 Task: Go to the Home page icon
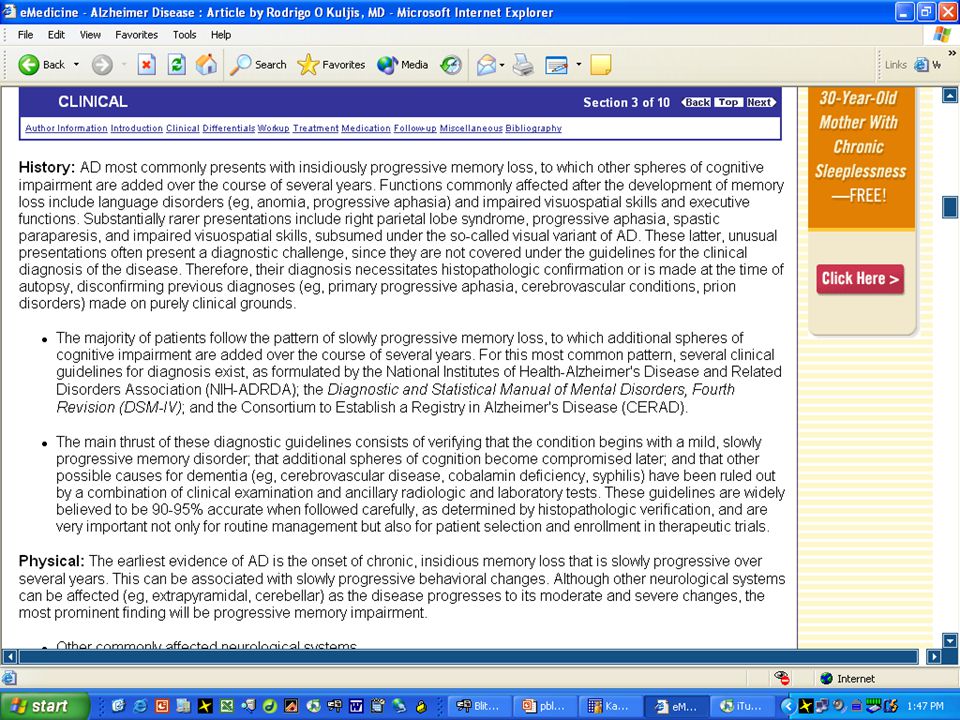pyautogui.click(x=206, y=64)
